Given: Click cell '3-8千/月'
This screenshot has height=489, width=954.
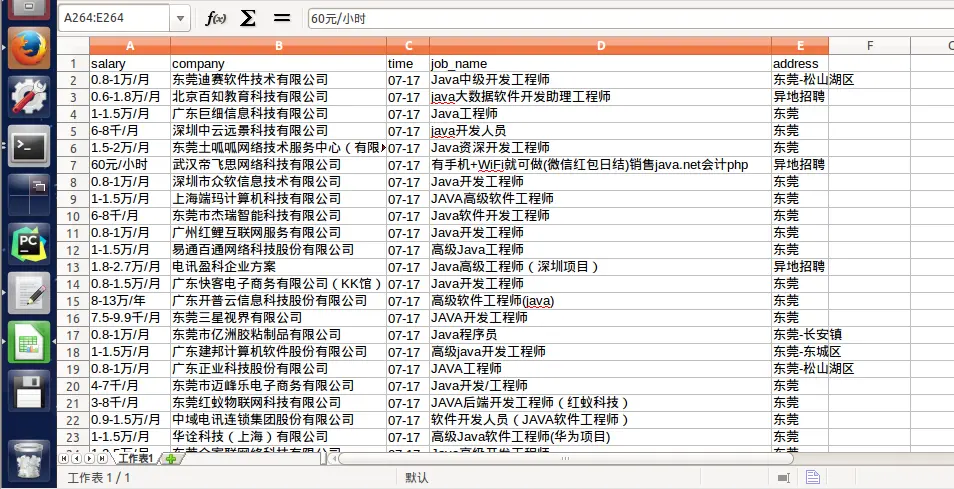Looking at the screenshot, I should (x=130, y=404).
